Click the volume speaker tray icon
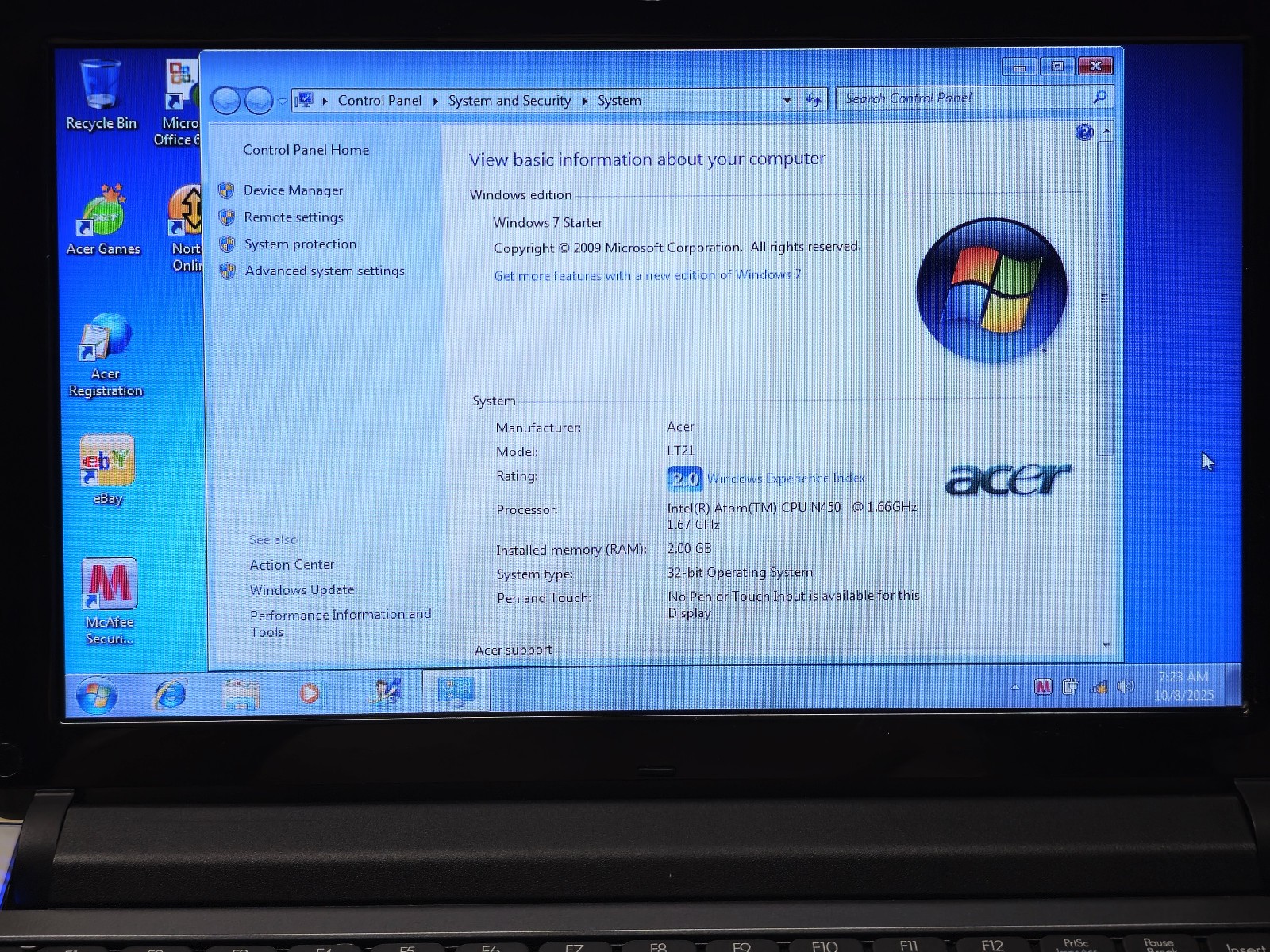 1126,686
